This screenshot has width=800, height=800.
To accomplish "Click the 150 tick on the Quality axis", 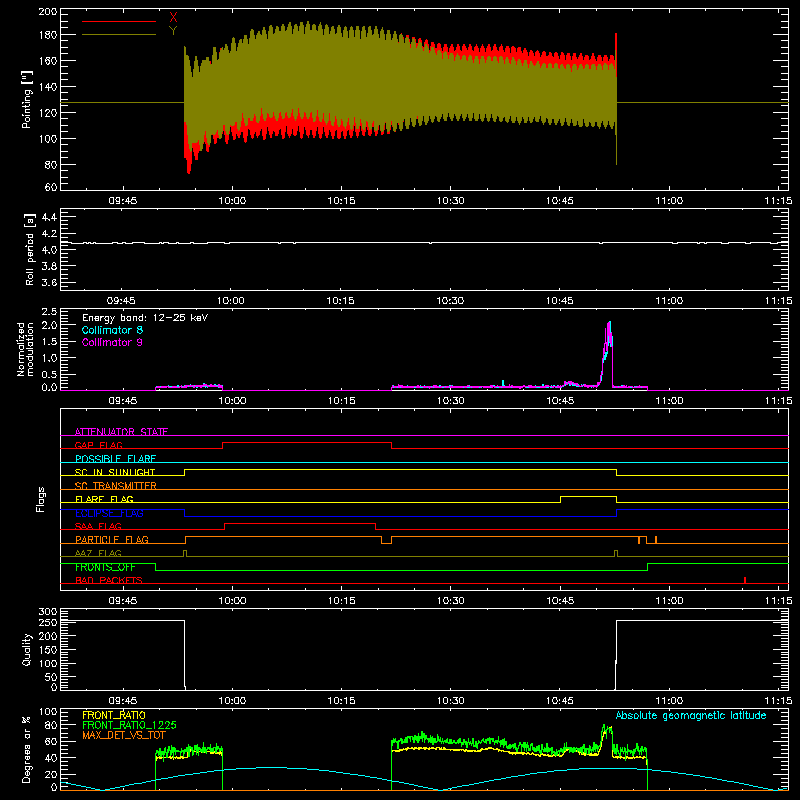I will [48, 650].
